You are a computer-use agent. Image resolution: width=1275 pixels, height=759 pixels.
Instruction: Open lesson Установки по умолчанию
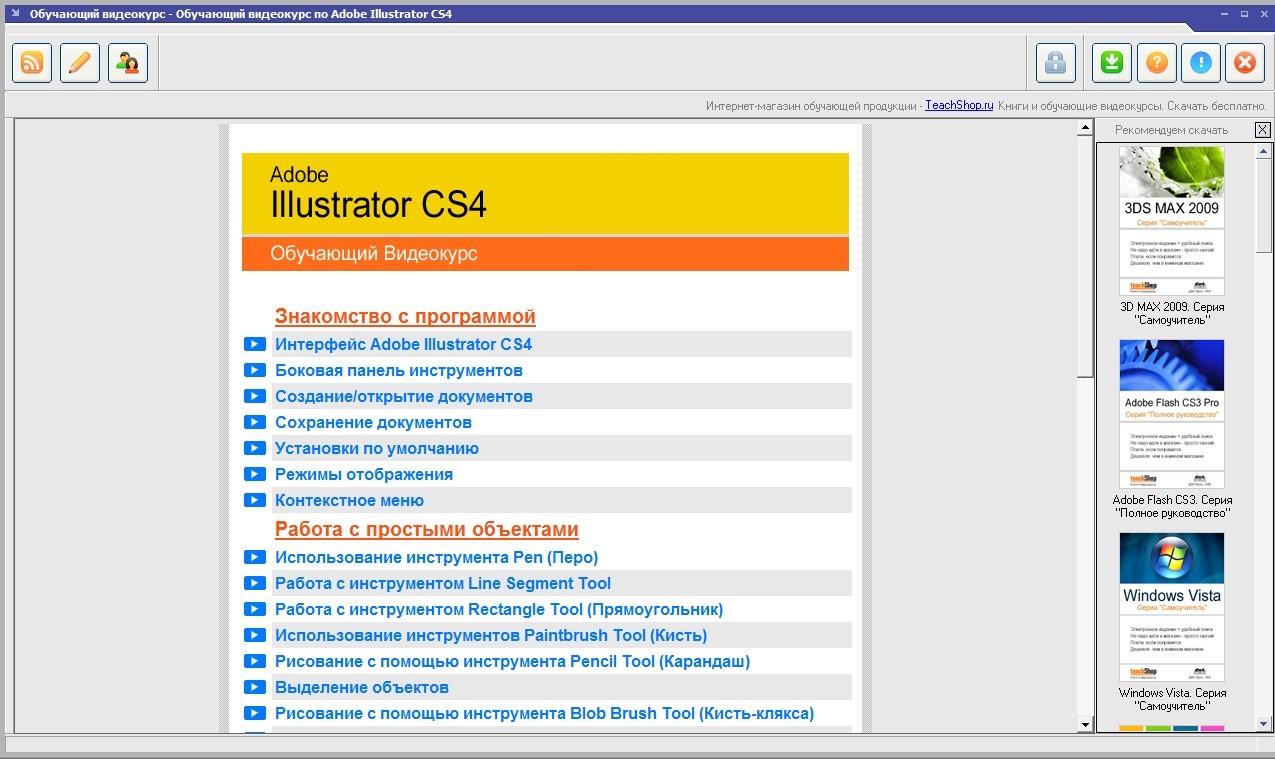[377, 448]
